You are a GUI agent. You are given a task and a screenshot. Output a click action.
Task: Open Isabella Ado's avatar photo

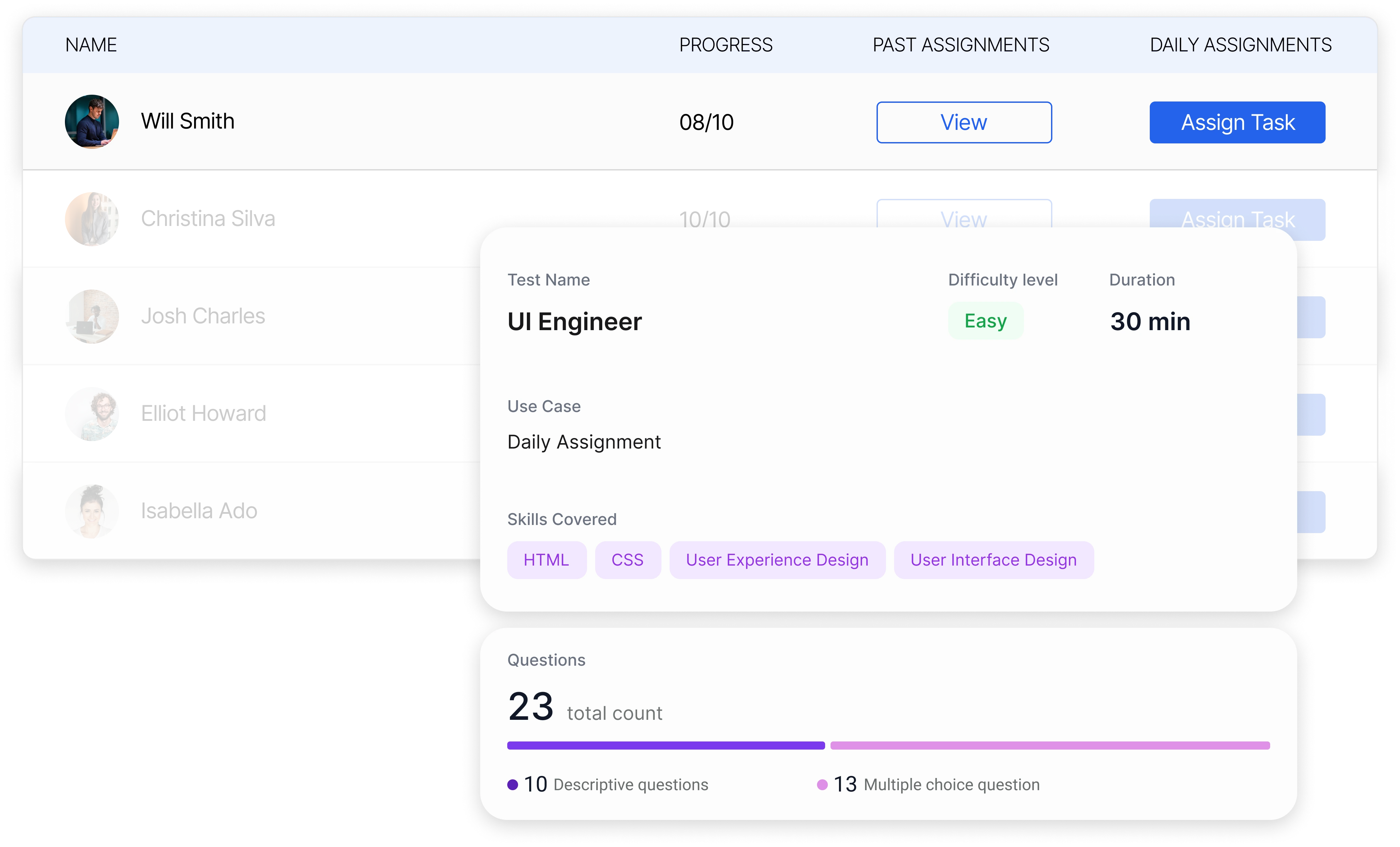point(92,511)
